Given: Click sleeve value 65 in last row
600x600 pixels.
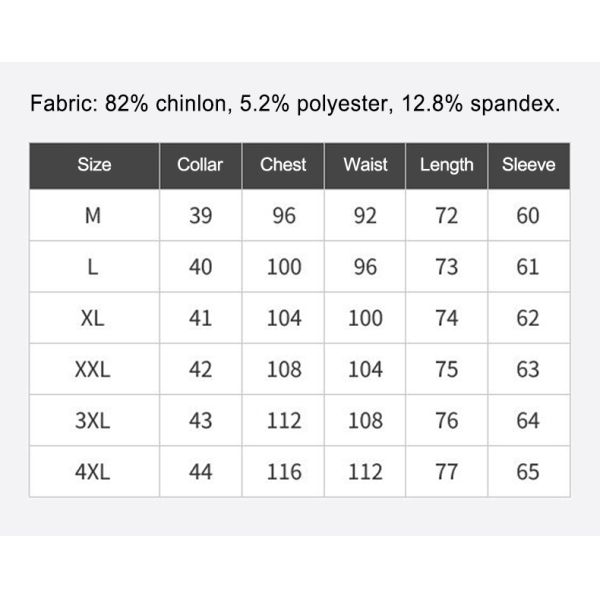Looking at the screenshot, I should 528,472.
